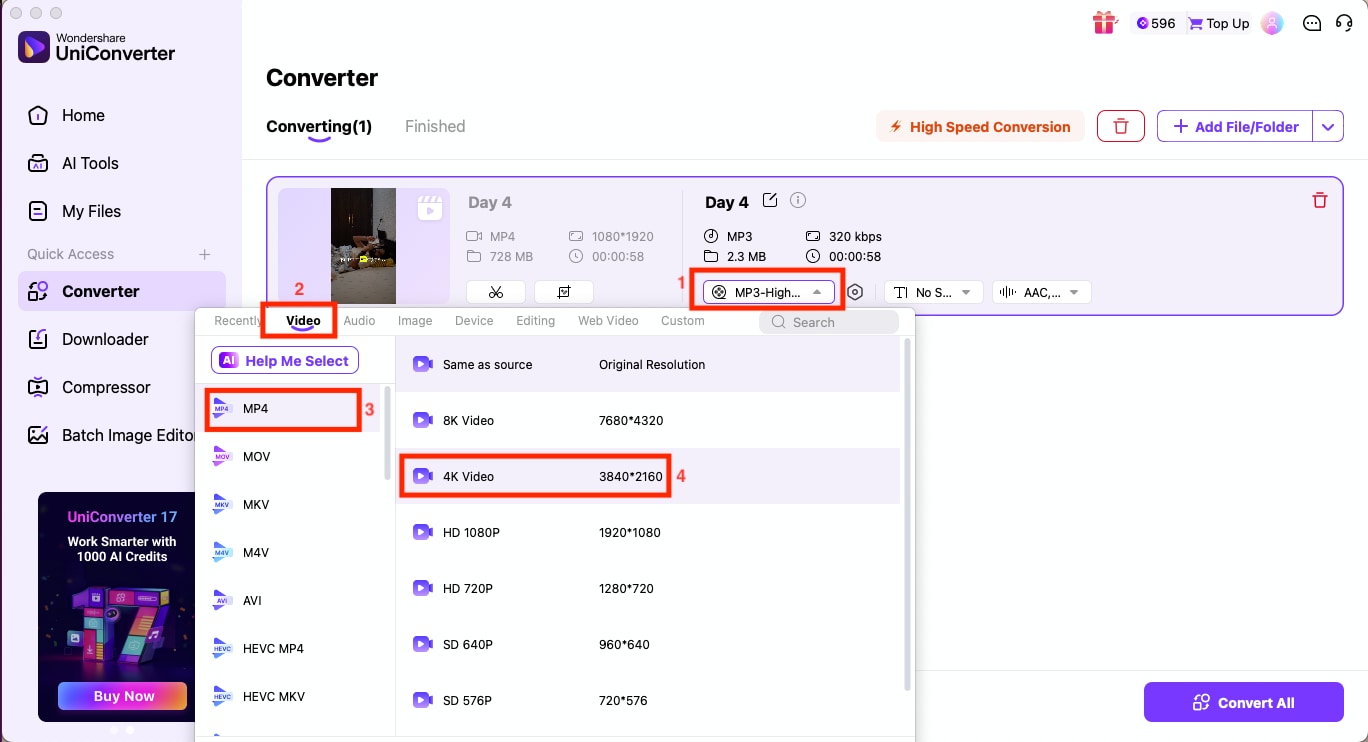1368x742 pixels.
Task: Trim the Day 4 video with scissors
Action: 495,292
